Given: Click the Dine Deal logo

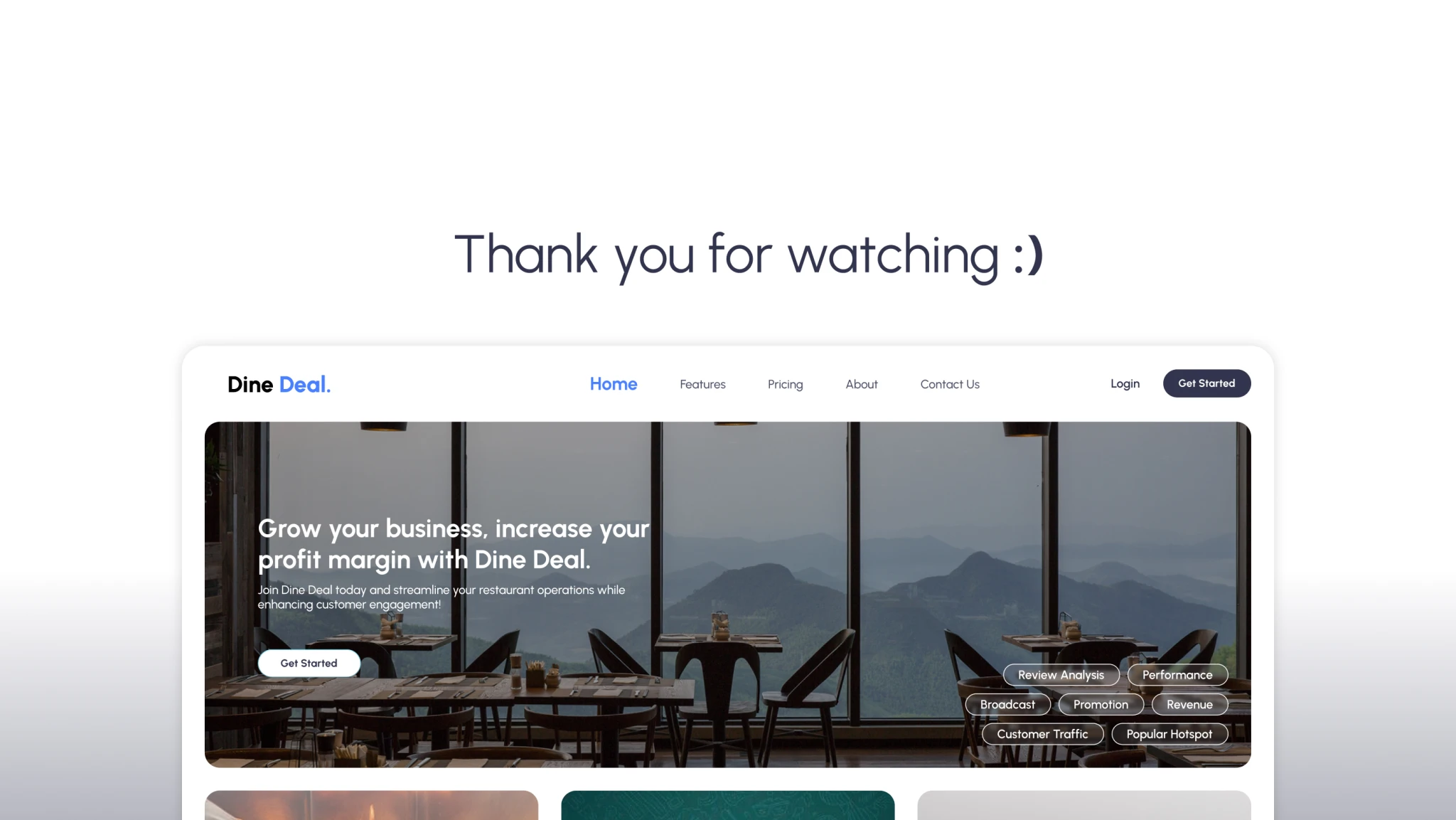Looking at the screenshot, I should click(x=279, y=385).
